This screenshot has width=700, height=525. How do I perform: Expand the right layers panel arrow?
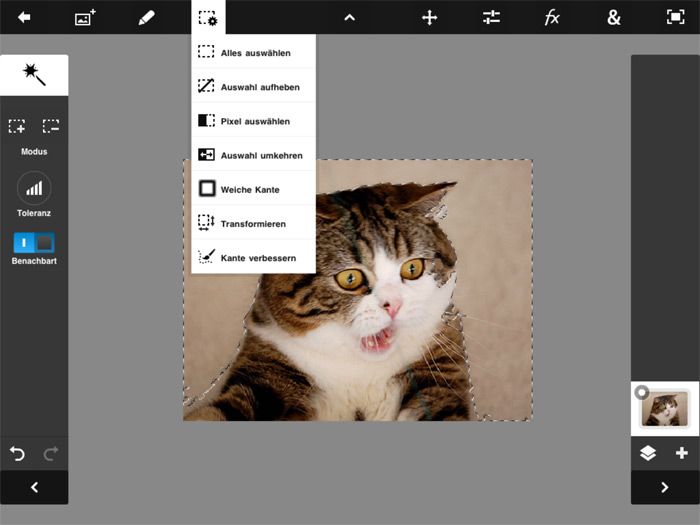[x=665, y=487]
